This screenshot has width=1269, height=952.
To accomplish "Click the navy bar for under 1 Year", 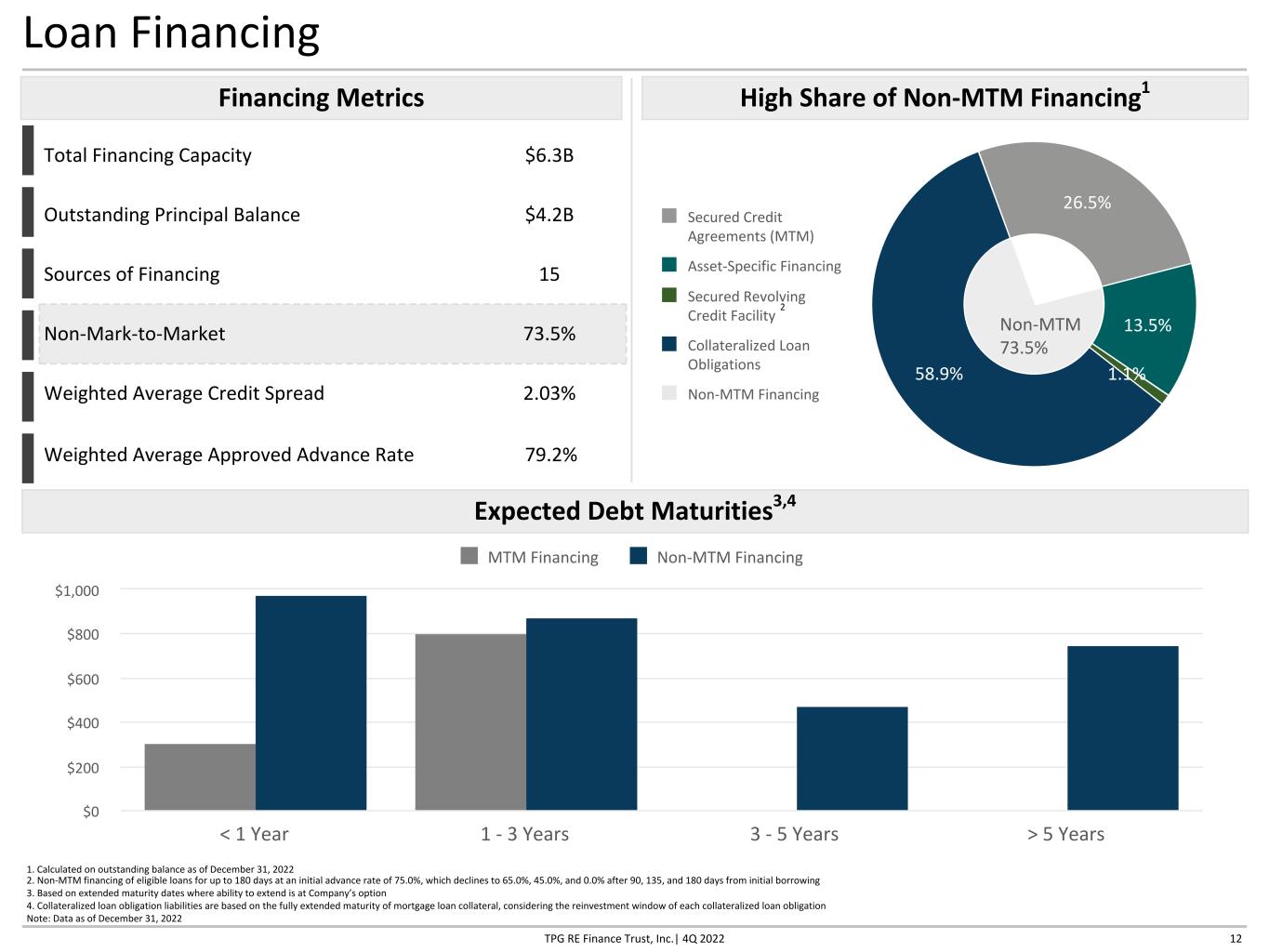I will pos(311,703).
